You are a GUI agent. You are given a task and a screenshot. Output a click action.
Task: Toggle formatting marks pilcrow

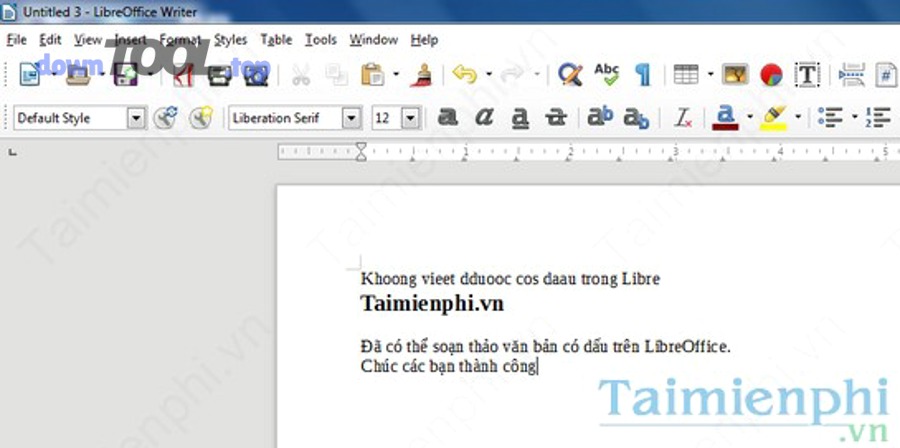tap(643, 74)
